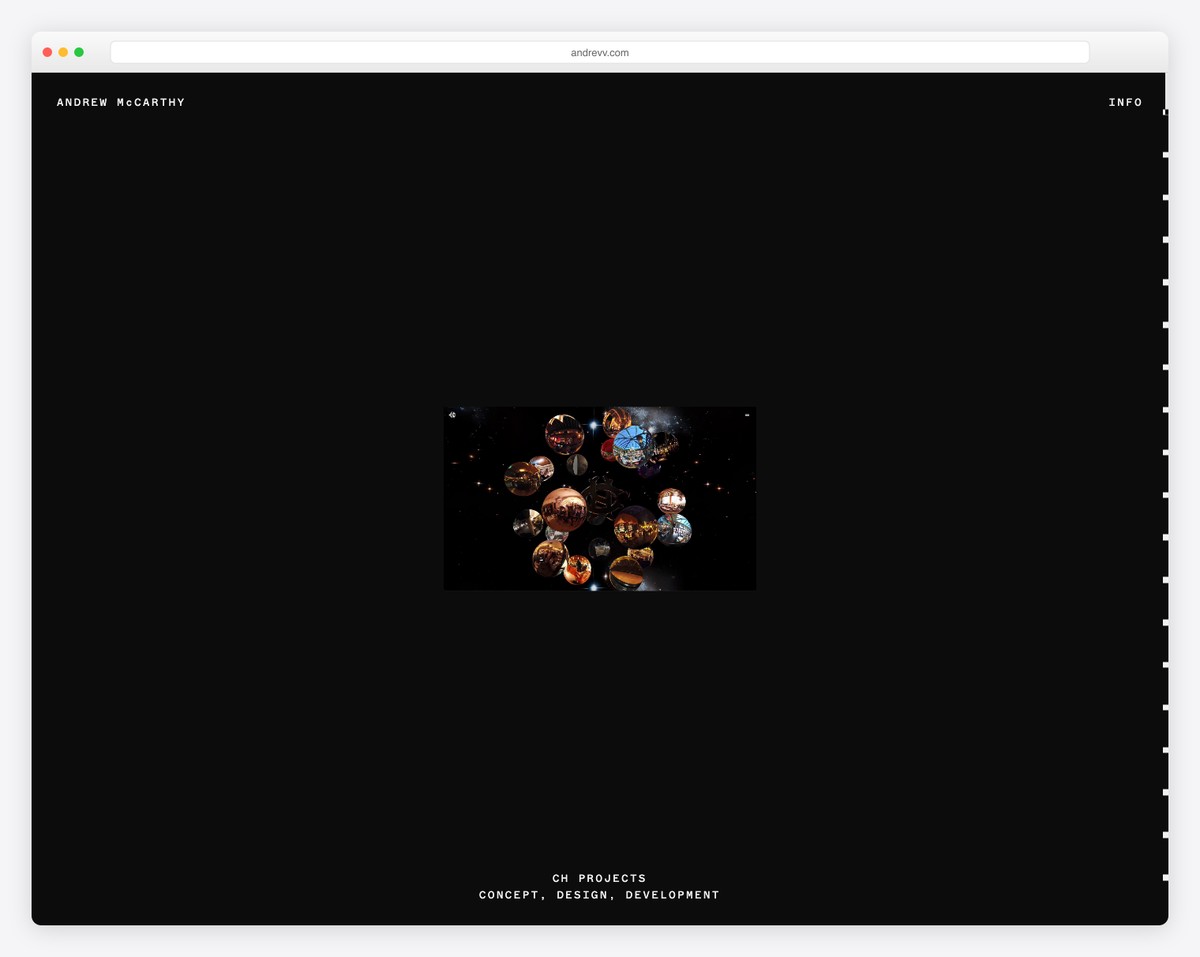
Task: Select the first marker on the right-edge rail
Action: [1165, 113]
